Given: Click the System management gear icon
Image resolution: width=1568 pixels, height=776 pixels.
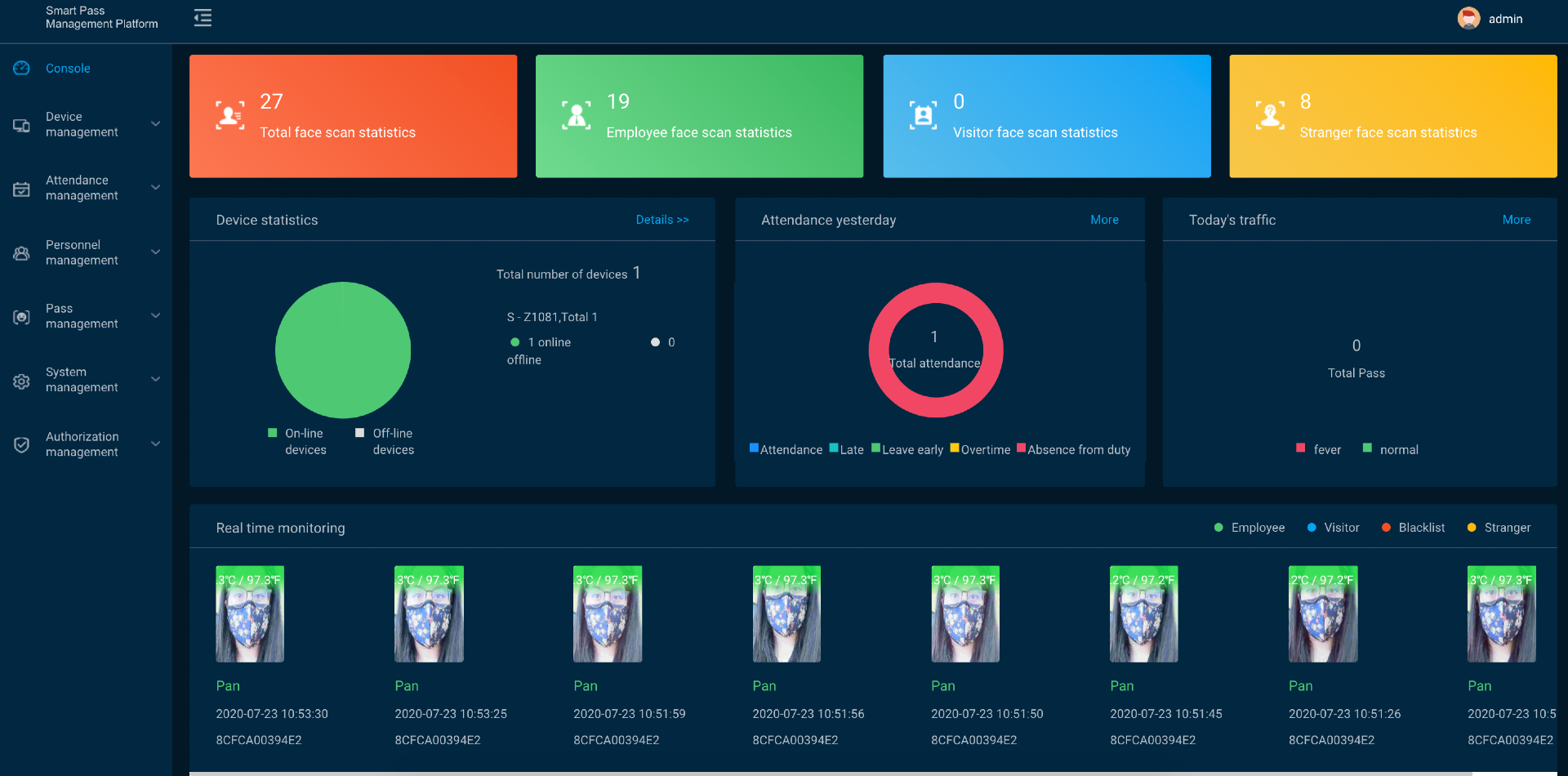Looking at the screenshot, I should point(22,381).
